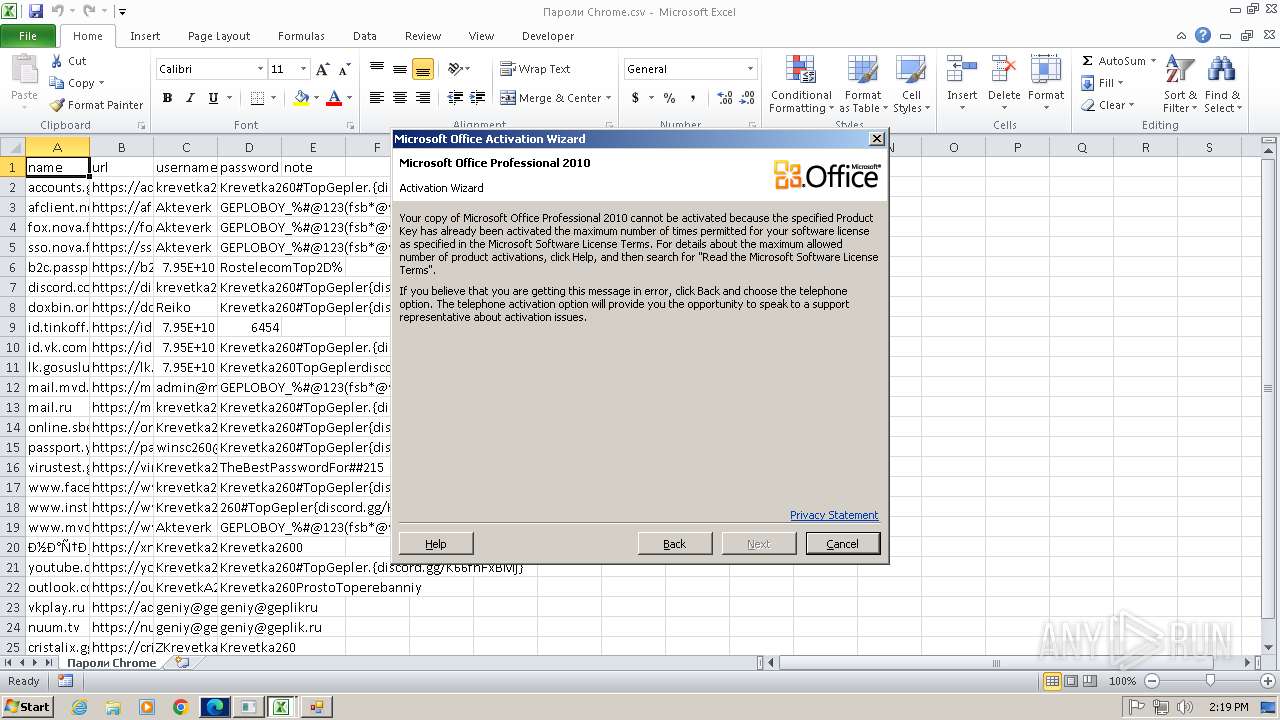This screenshot has height=720, width=1280.
Task: Open the font color dropdown arrow
Action: (x=349, y=98)
